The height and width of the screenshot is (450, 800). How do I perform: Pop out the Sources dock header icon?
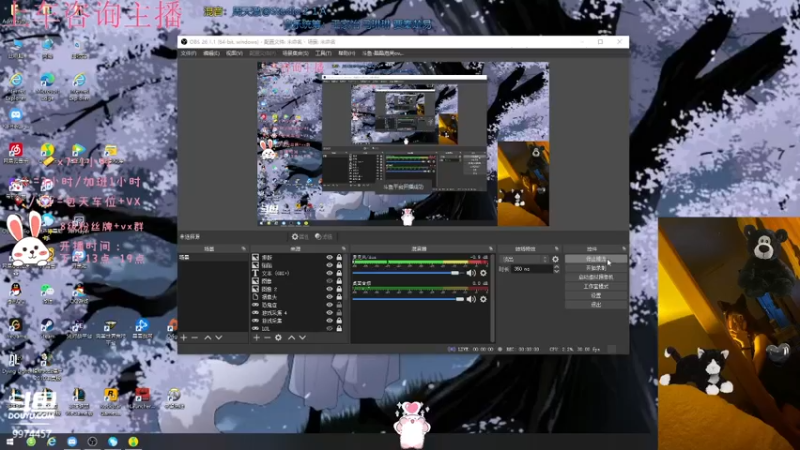pos(343,249)
